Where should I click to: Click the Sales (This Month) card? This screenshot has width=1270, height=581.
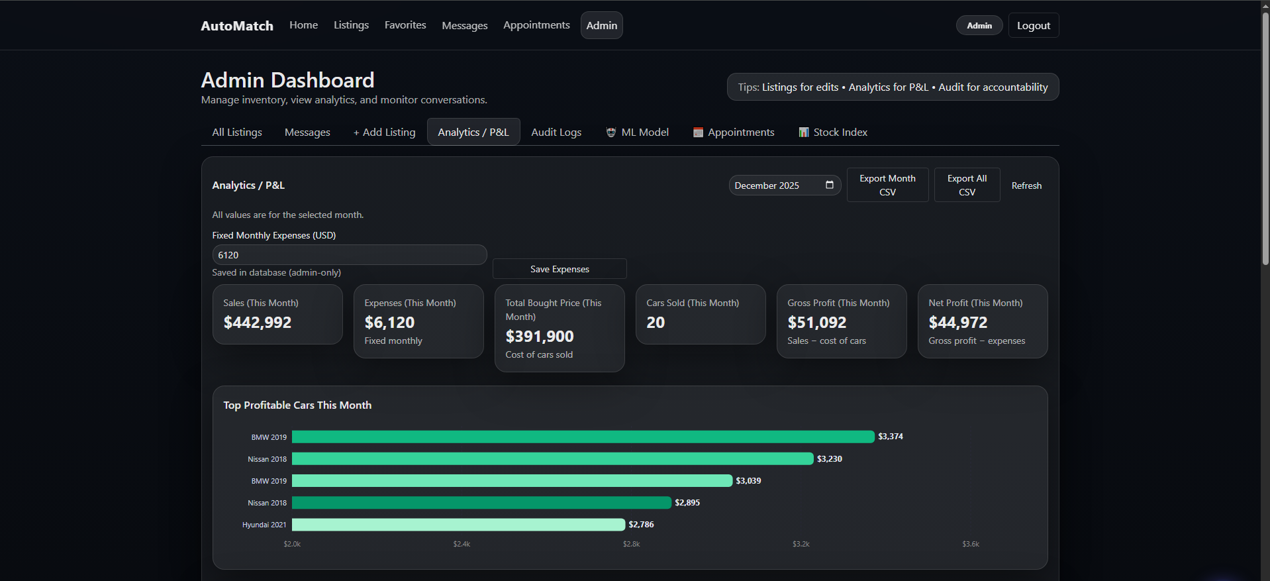[277, 314]
